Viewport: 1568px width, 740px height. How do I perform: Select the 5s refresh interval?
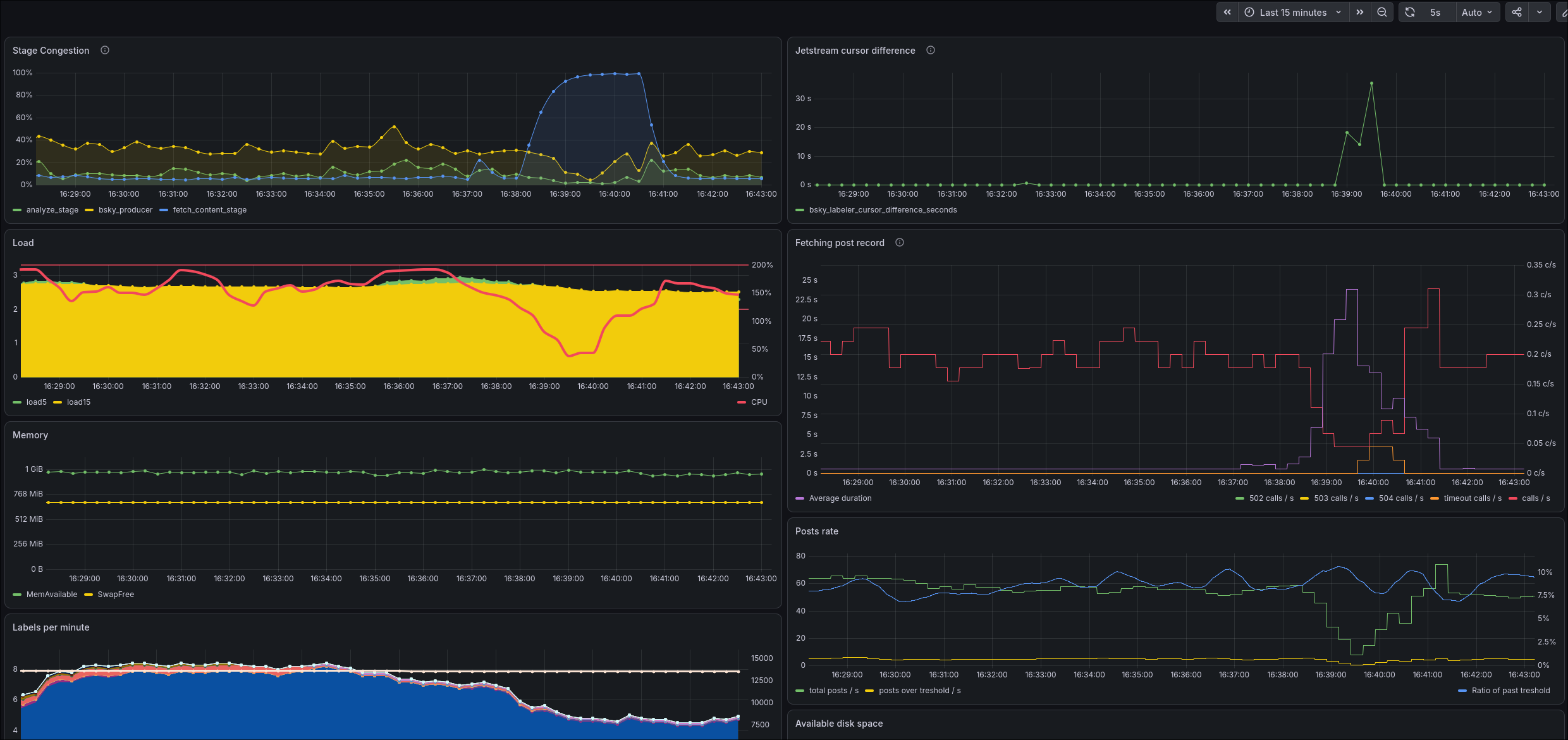[x=1435, y=12]
